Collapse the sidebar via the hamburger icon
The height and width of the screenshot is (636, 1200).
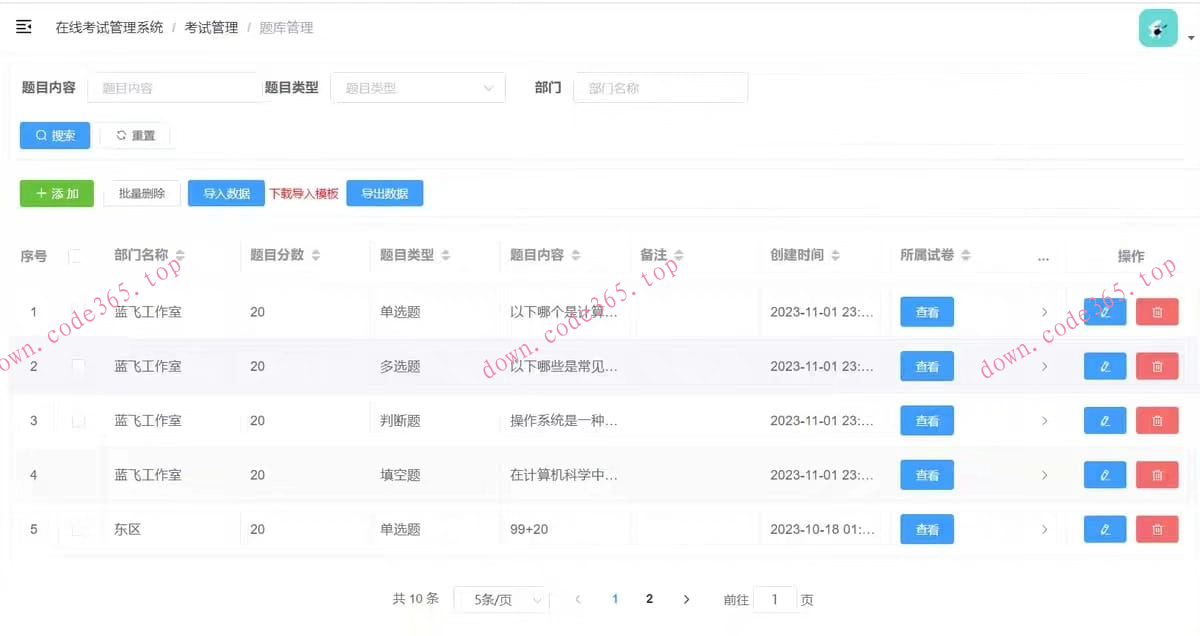pos(24,27)
